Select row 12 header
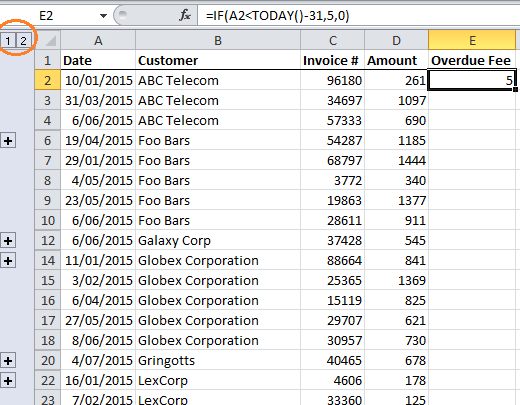The image size is (520, 405). pyautogui.click(x=48, y=240)
